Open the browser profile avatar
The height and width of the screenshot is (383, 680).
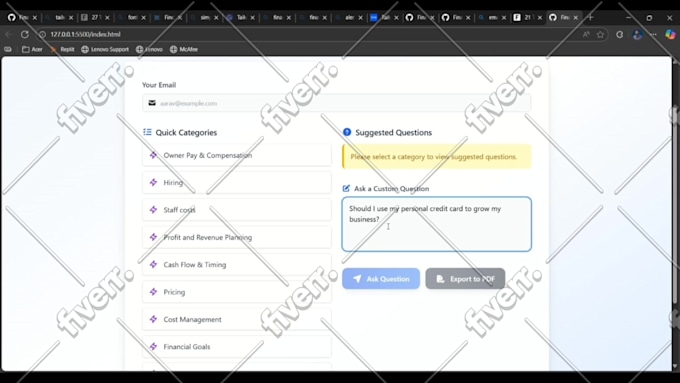click(637, 34)
